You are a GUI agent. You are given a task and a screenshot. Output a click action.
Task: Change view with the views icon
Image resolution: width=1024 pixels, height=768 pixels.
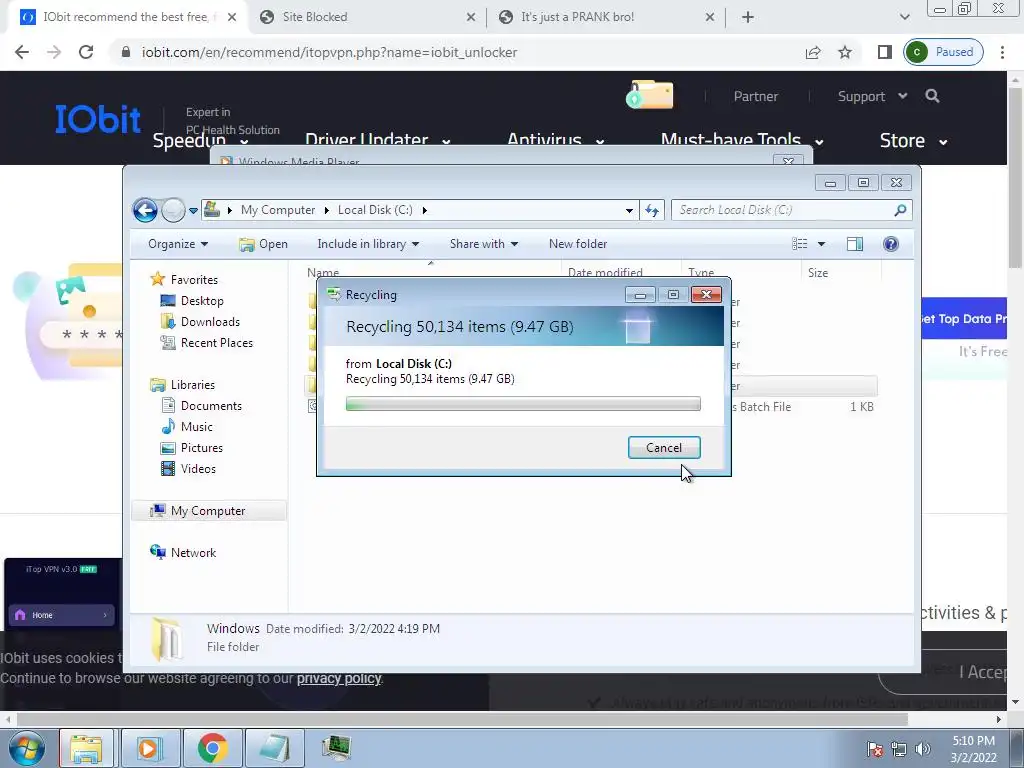[799, 244]
